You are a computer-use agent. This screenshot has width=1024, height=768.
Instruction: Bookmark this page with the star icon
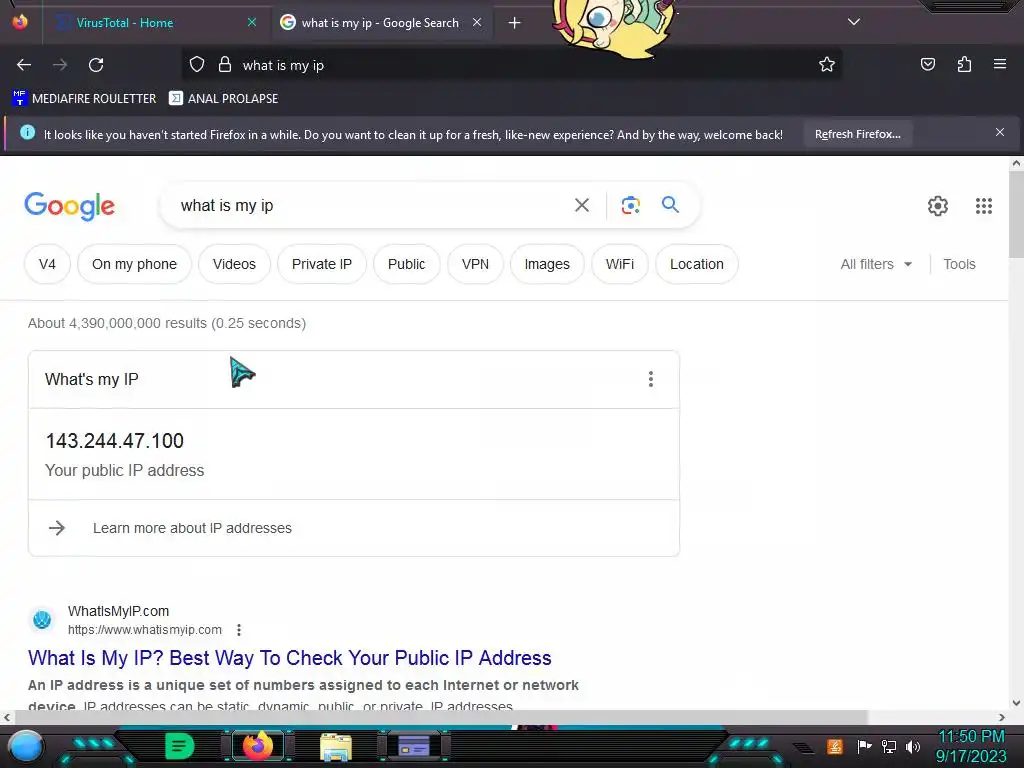tap(827, 65)
